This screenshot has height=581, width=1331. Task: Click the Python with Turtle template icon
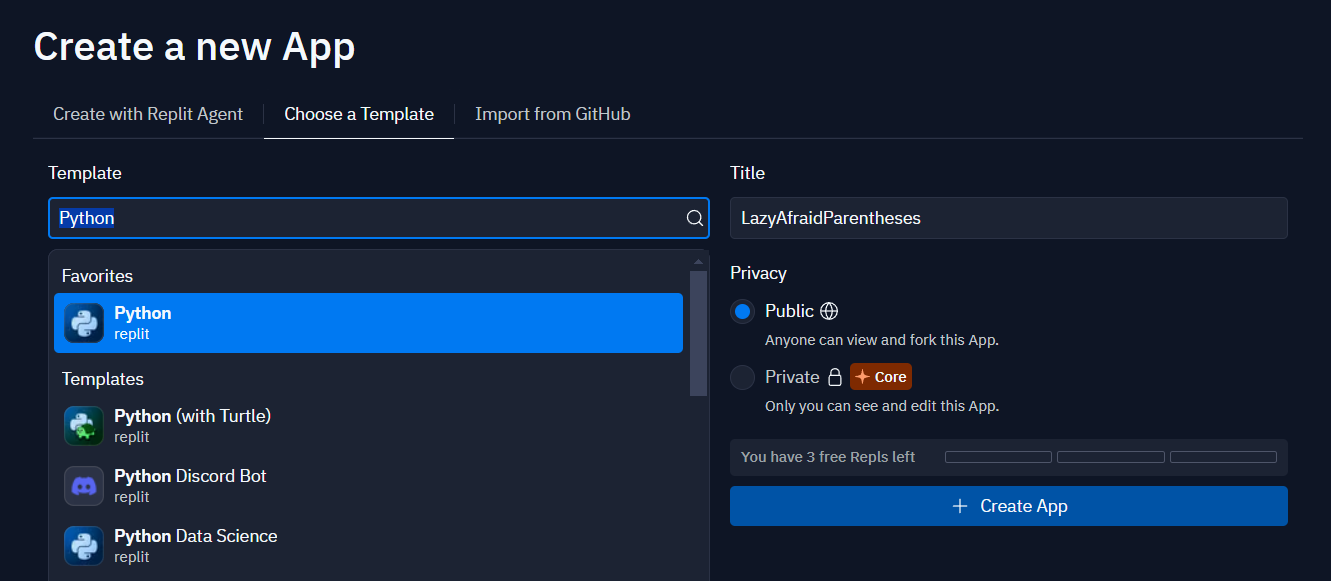point(84,426)
